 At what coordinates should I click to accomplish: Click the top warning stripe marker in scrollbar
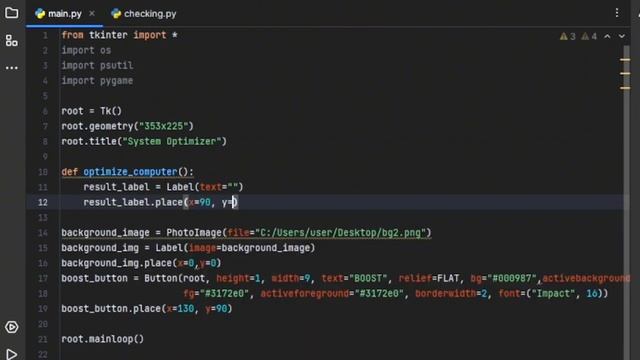click(x=625, y=60)
